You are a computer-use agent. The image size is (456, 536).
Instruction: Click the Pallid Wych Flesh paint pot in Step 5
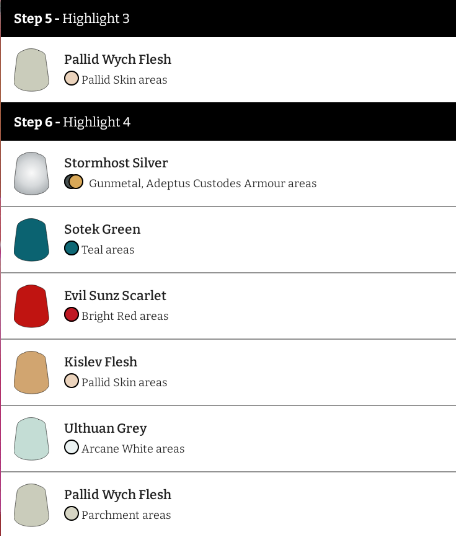[x=31, y=70]
